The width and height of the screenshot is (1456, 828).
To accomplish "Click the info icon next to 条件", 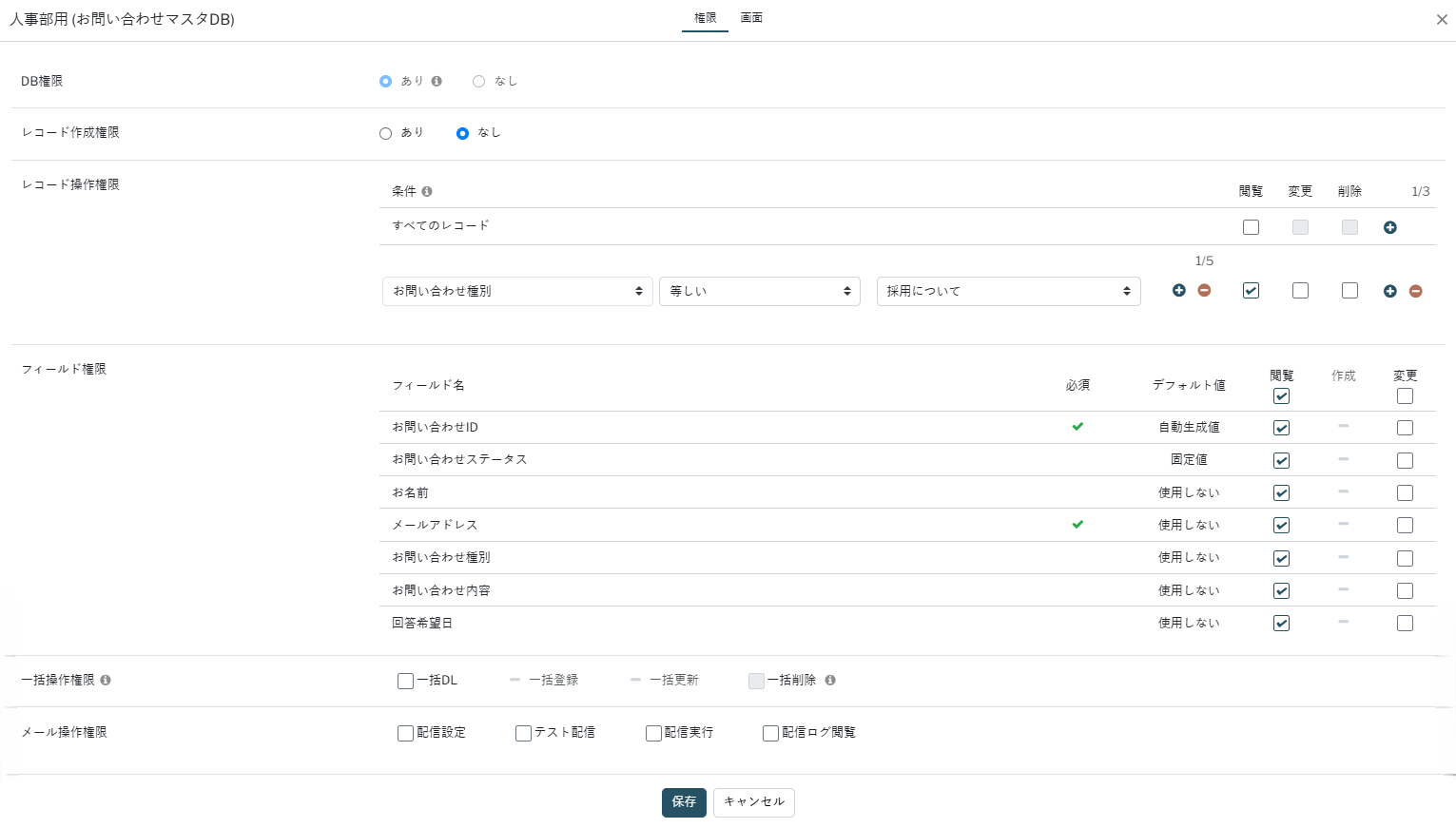I will 427,192.
